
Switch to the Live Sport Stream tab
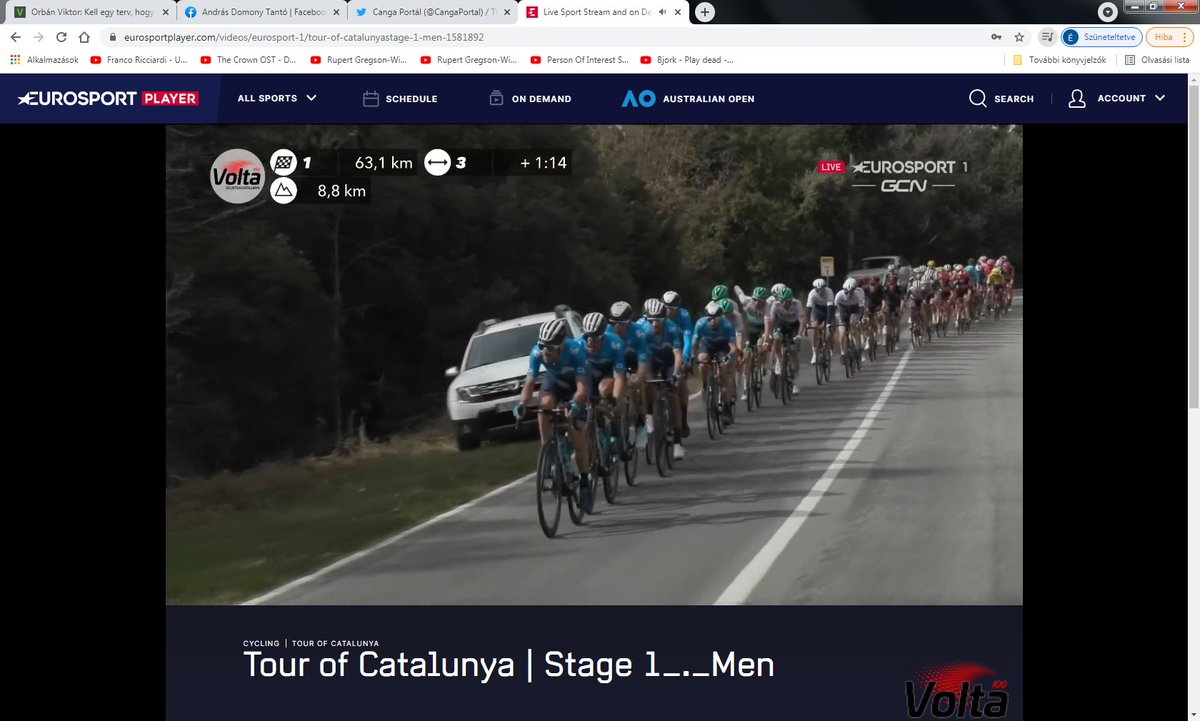point(595,13)
